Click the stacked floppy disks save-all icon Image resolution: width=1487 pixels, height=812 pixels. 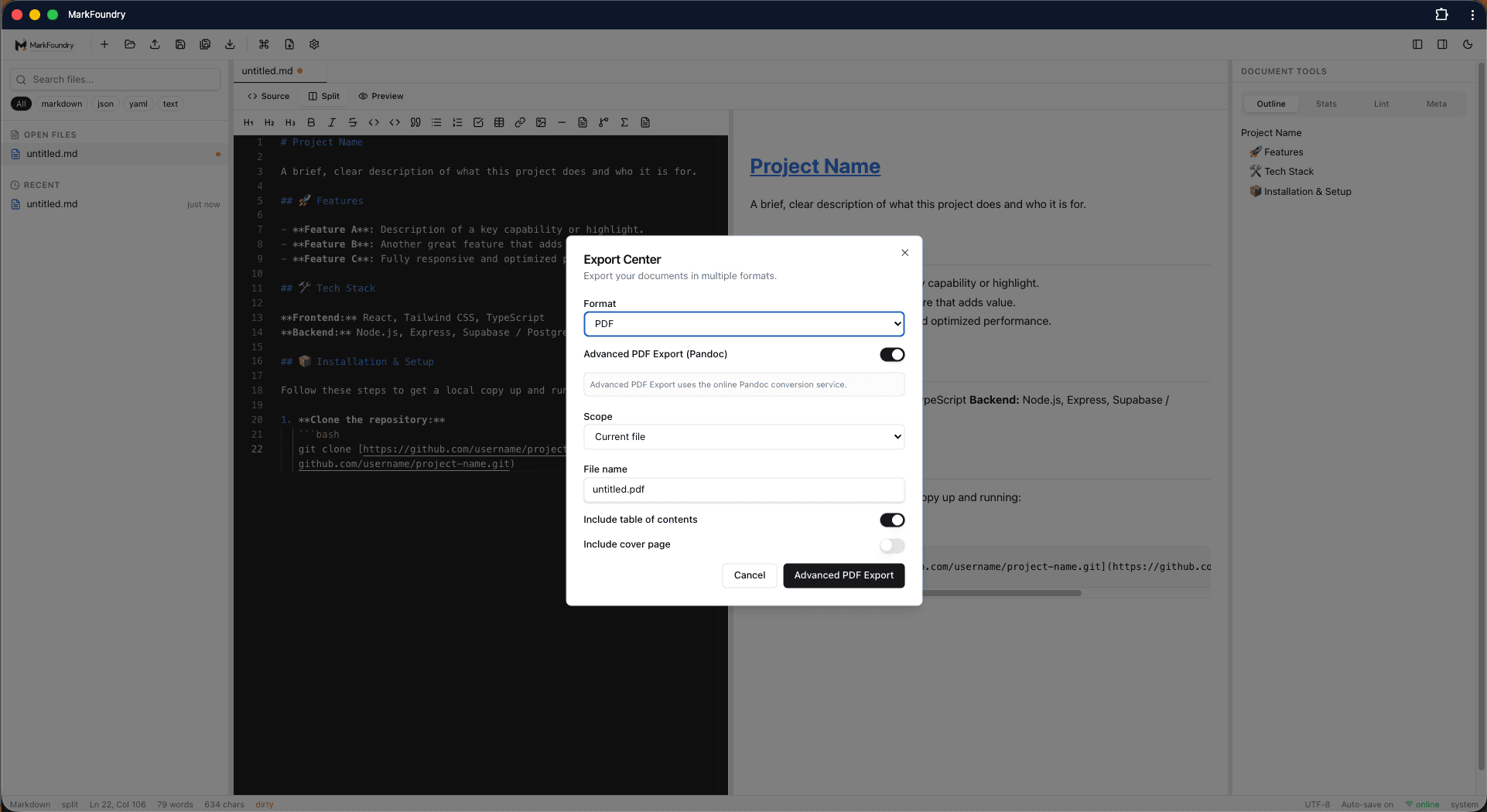pyautogui.click(x=205, y=45)
